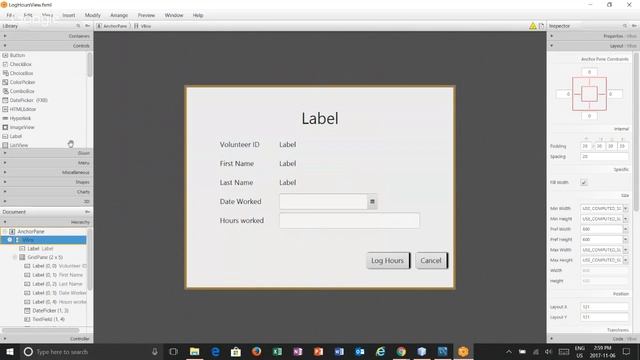
Task: Open the Min Width dropdown arrow
Action: tap(625, 209)
